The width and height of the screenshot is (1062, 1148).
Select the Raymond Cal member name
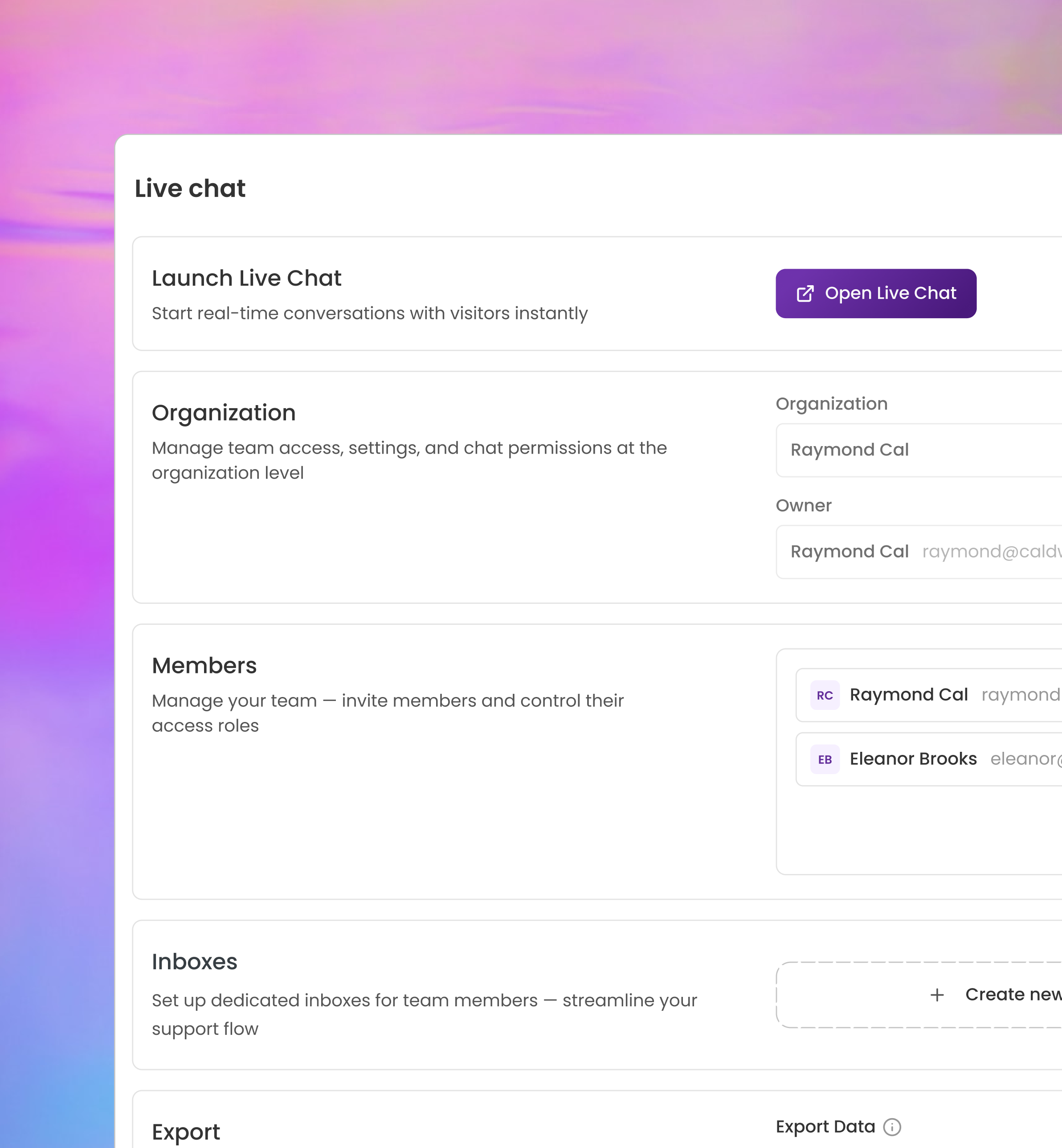[x=909, y=695]
